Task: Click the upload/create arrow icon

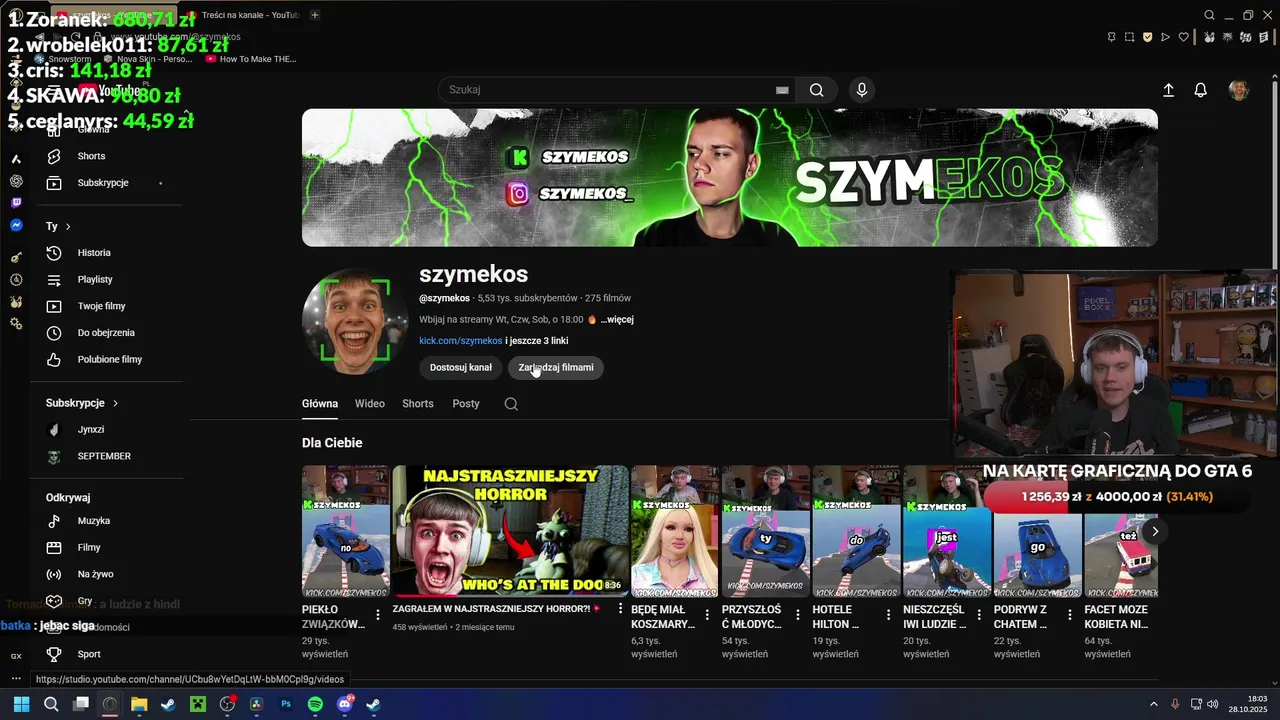Action: click(x=1168, y=90)
